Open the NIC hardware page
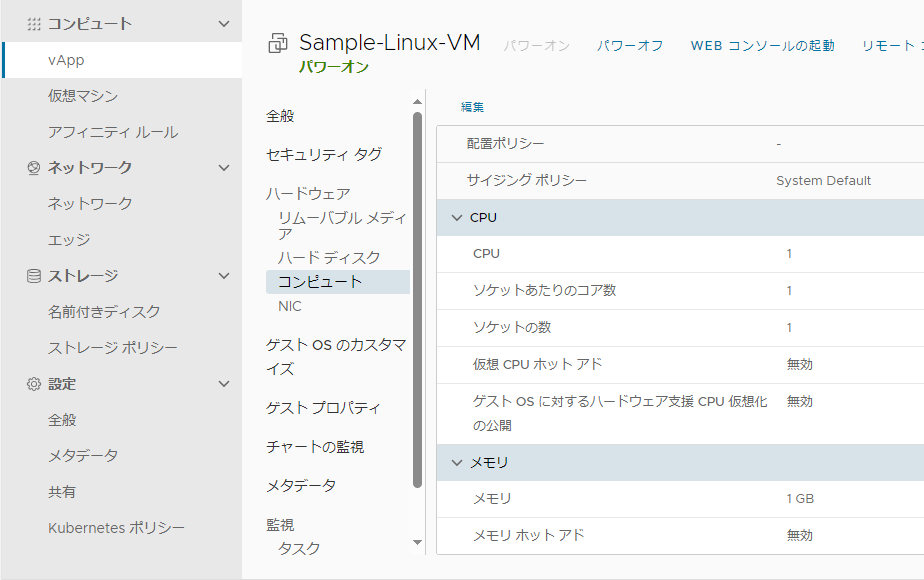Image resolution: width=924 pixels, height=580 pixels. (x=290, y=307)
